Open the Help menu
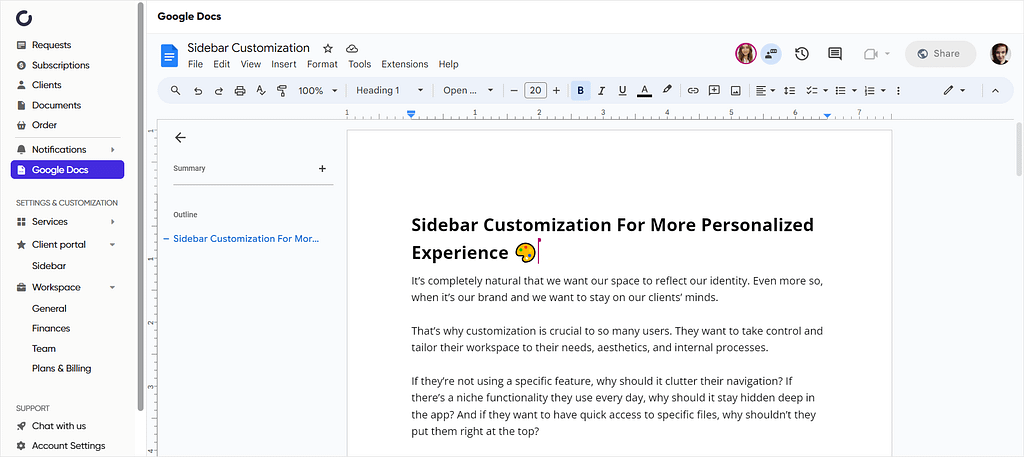Viewport: 1024px width, 457px height. pyautogui.click(x=449, y=64)
